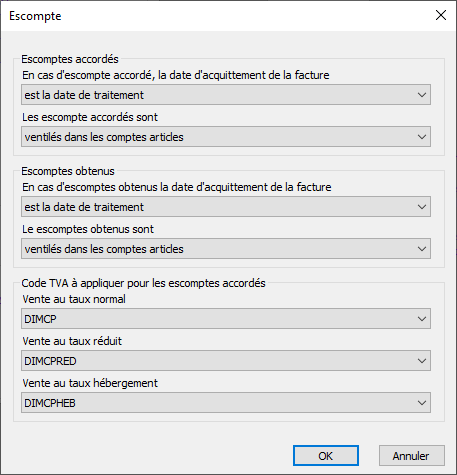Open the 'Vente au taux hébergement' DIMCPHEB dropdown
The width and height of the screenshot is (457, 475).
click(x=226, y=403)
